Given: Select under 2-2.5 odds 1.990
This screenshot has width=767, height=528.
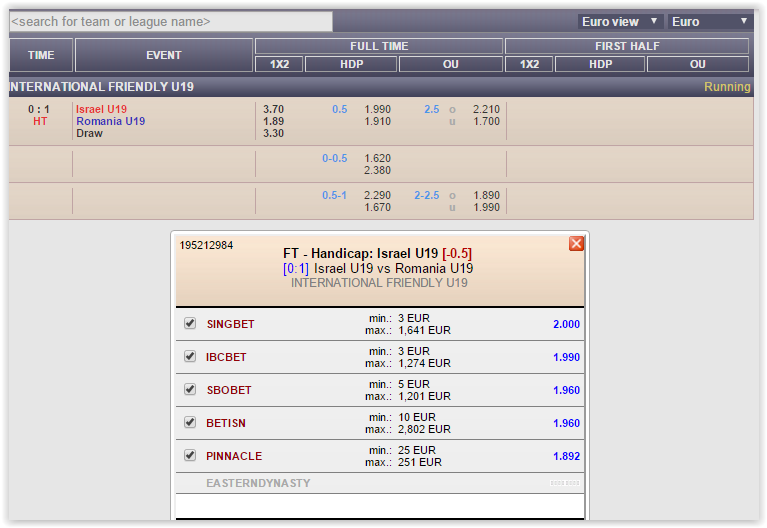Looking at the screenshot, I should [x=486, y=207].
